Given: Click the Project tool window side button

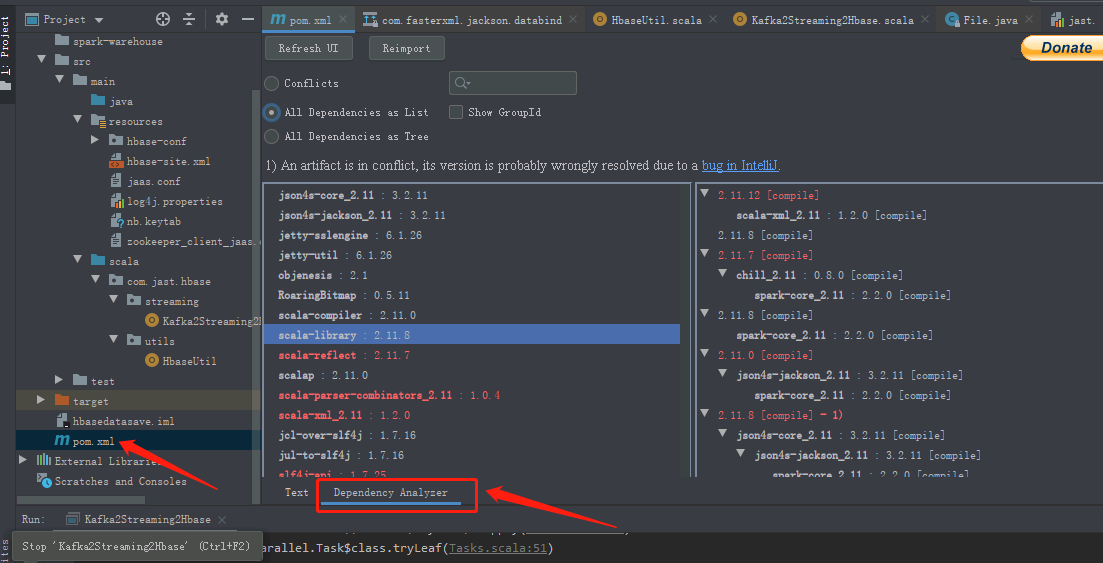Looking at the screenshot, I should [x=6, y=51].
